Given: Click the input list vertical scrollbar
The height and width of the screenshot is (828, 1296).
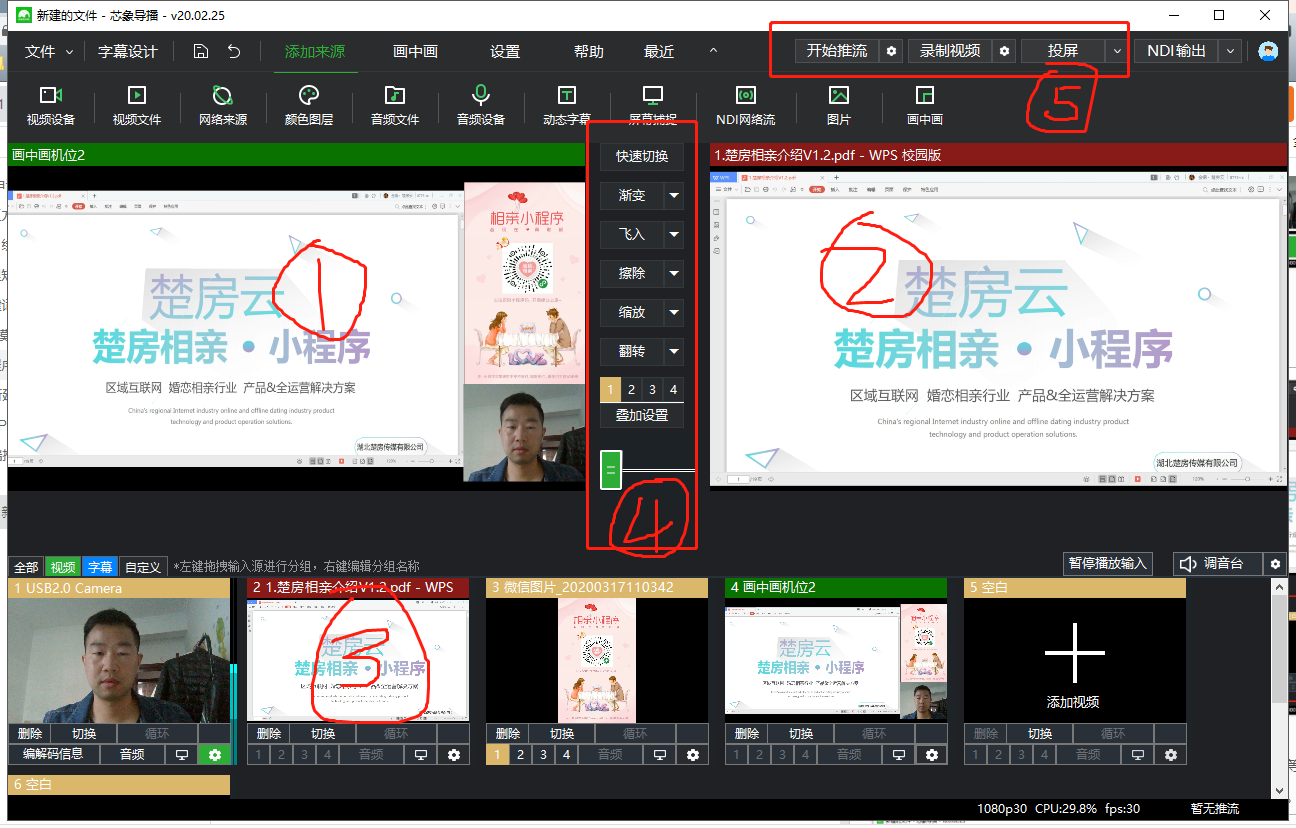Looking at the screenshot, I should point(1279,650).
